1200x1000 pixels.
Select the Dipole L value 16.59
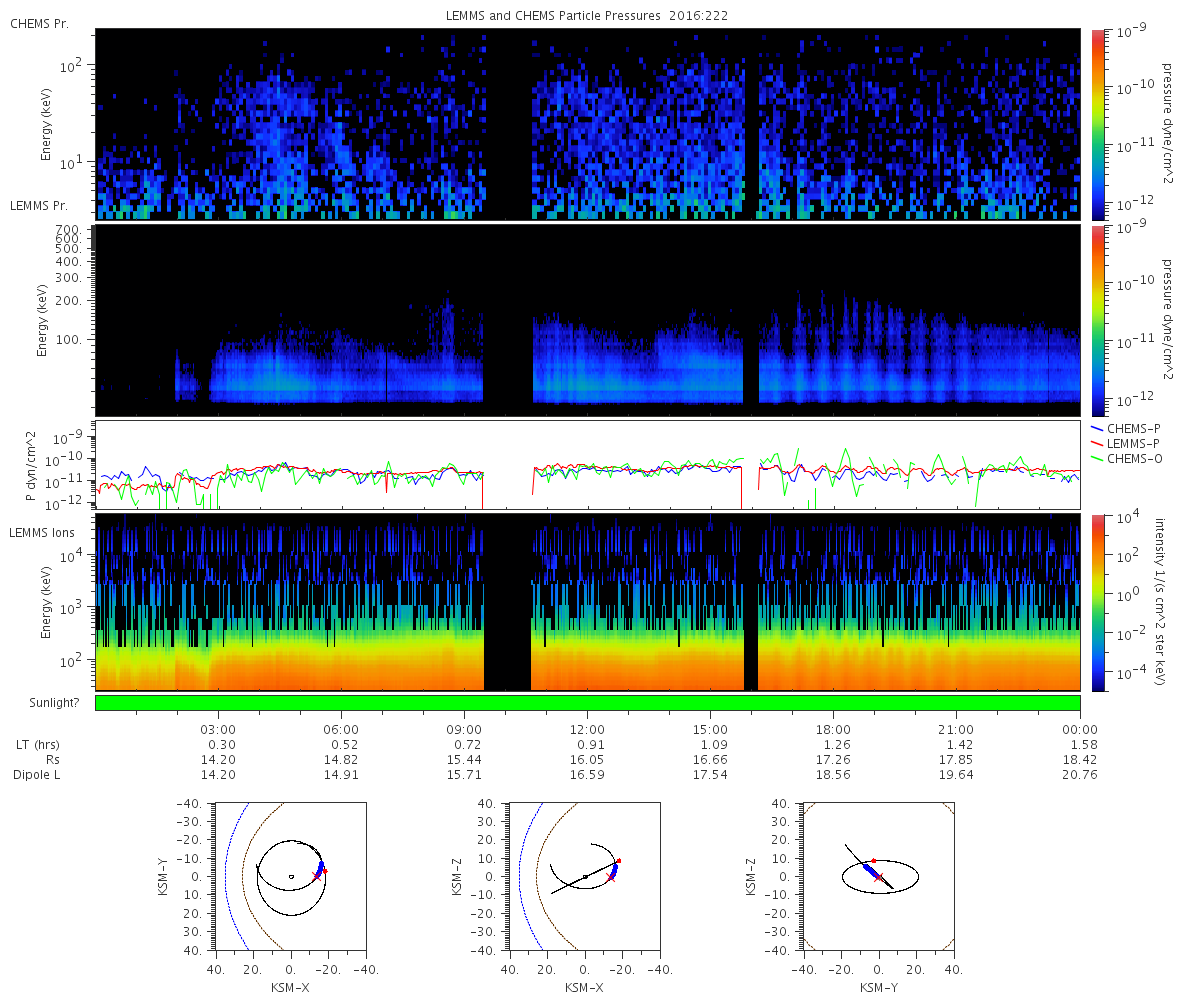click(x=589, y=775)
